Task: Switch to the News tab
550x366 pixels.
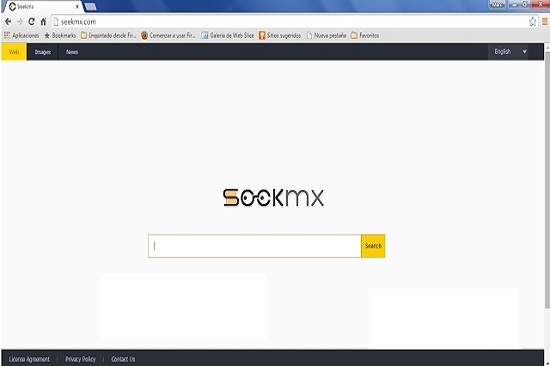Action: 72,52
